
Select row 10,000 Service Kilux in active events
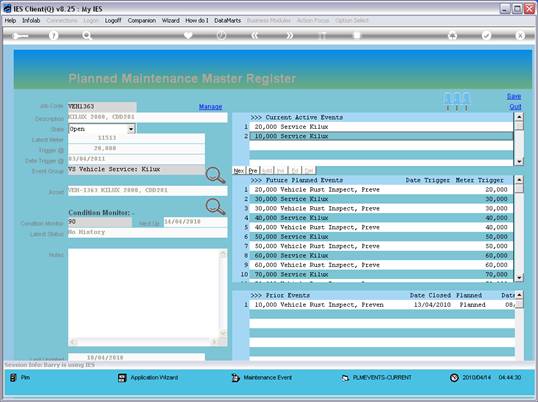coord(381,136)
